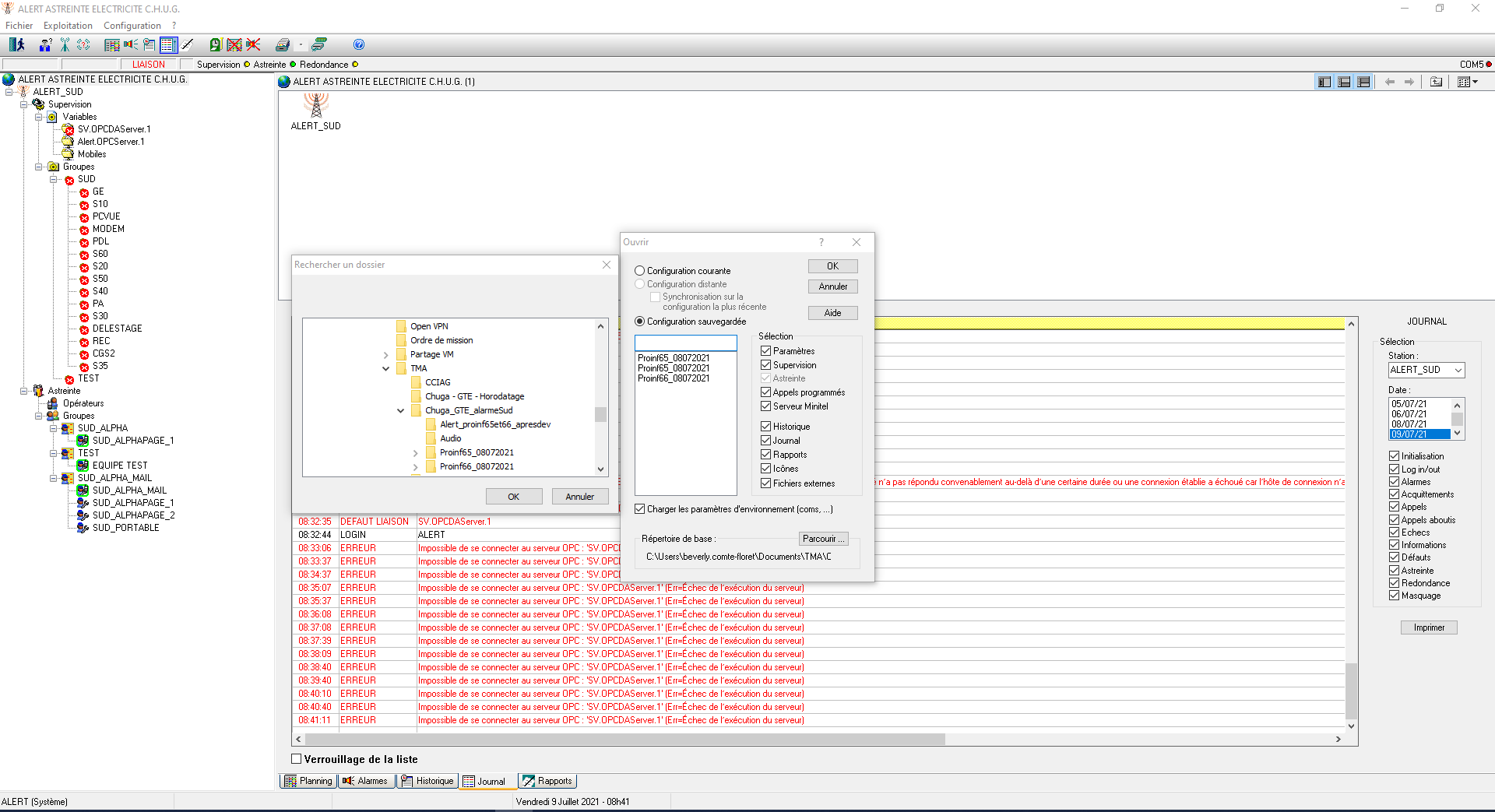Collapse the TMA folder in tree
This screenshot has width=1495, height=812.
click(385, 369)
